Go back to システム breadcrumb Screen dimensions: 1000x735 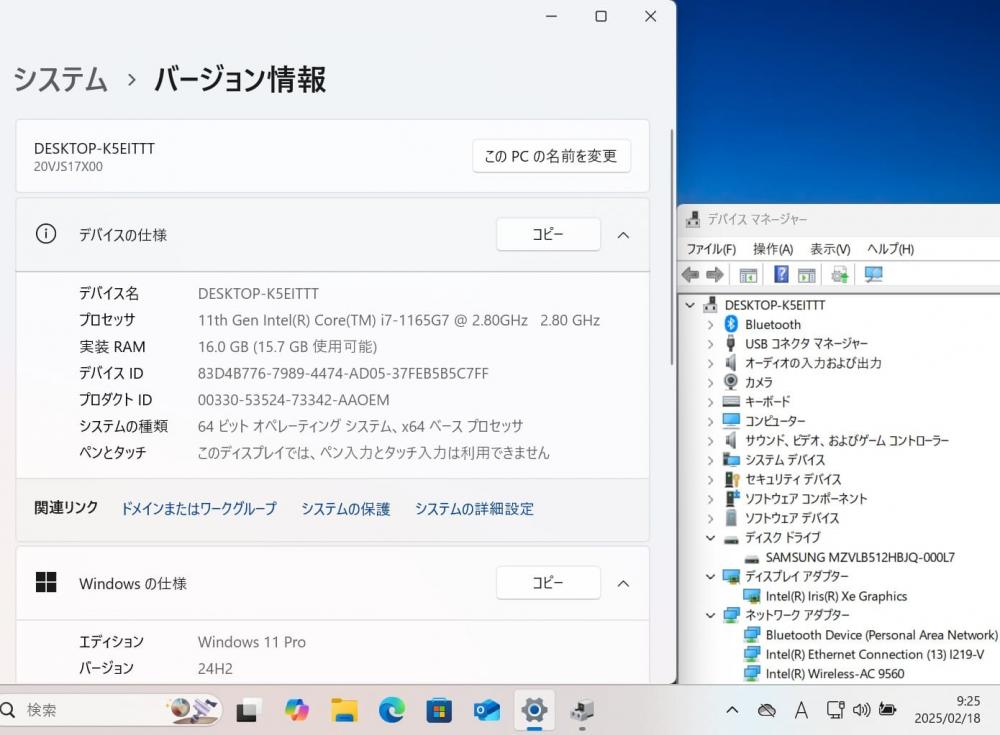(61, 79)
